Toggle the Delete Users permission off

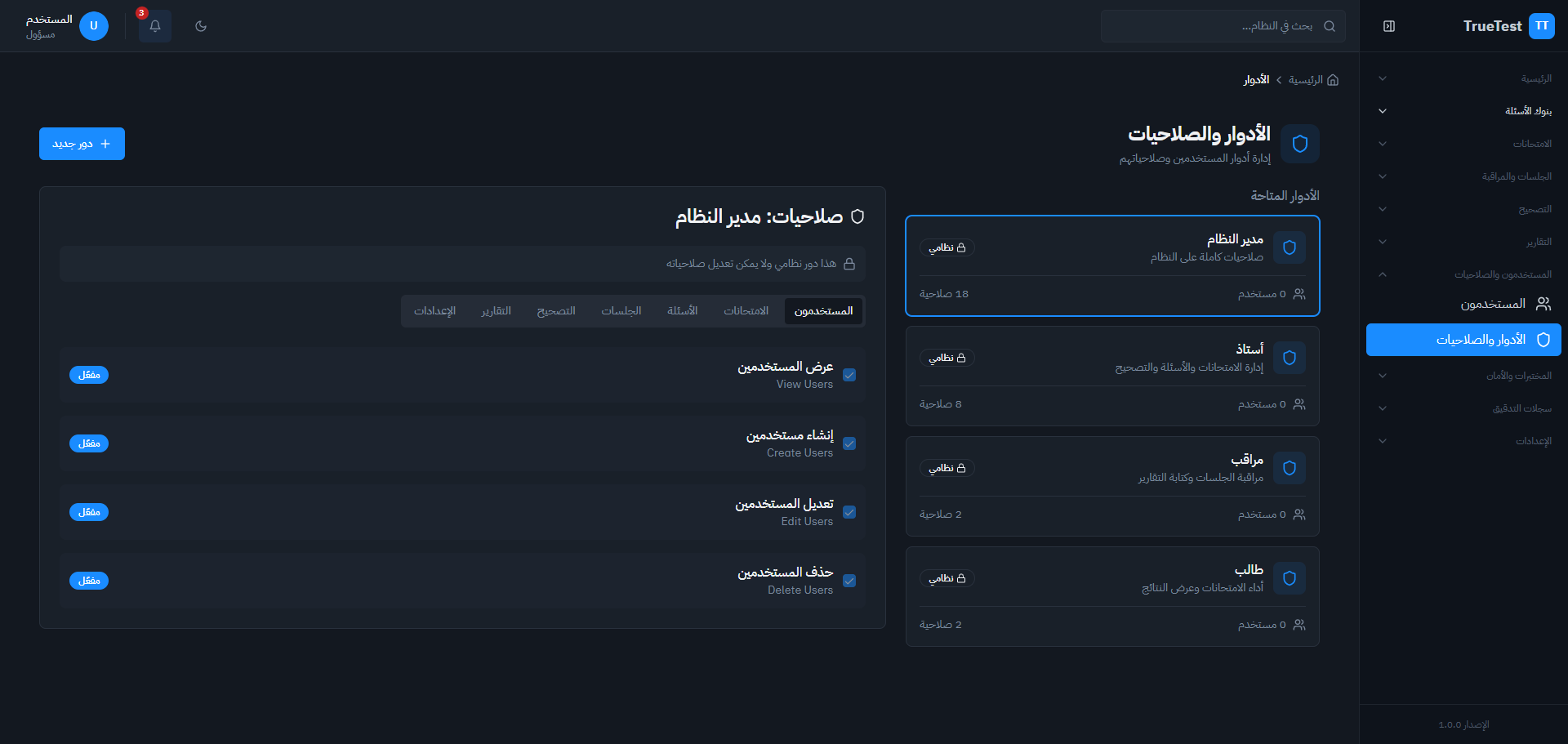pyautogui.click(x=849, y=581)
